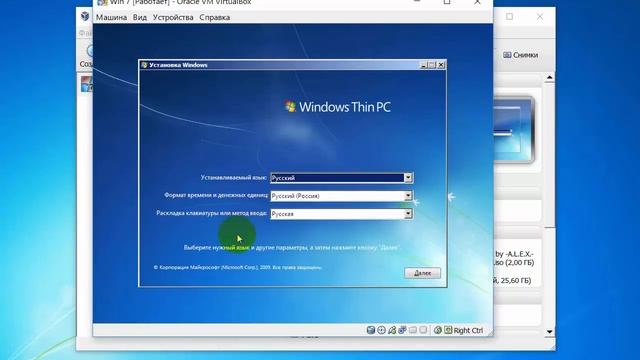Click the shared folders status icon
The width and height of the screenshot is (640, 360).
pos(413,330)
